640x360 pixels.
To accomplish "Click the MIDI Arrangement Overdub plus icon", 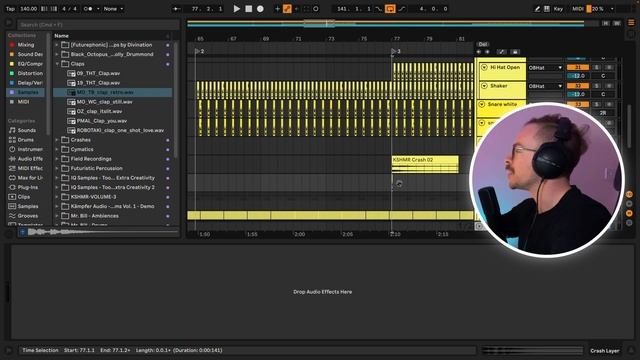I will (277, 9).
